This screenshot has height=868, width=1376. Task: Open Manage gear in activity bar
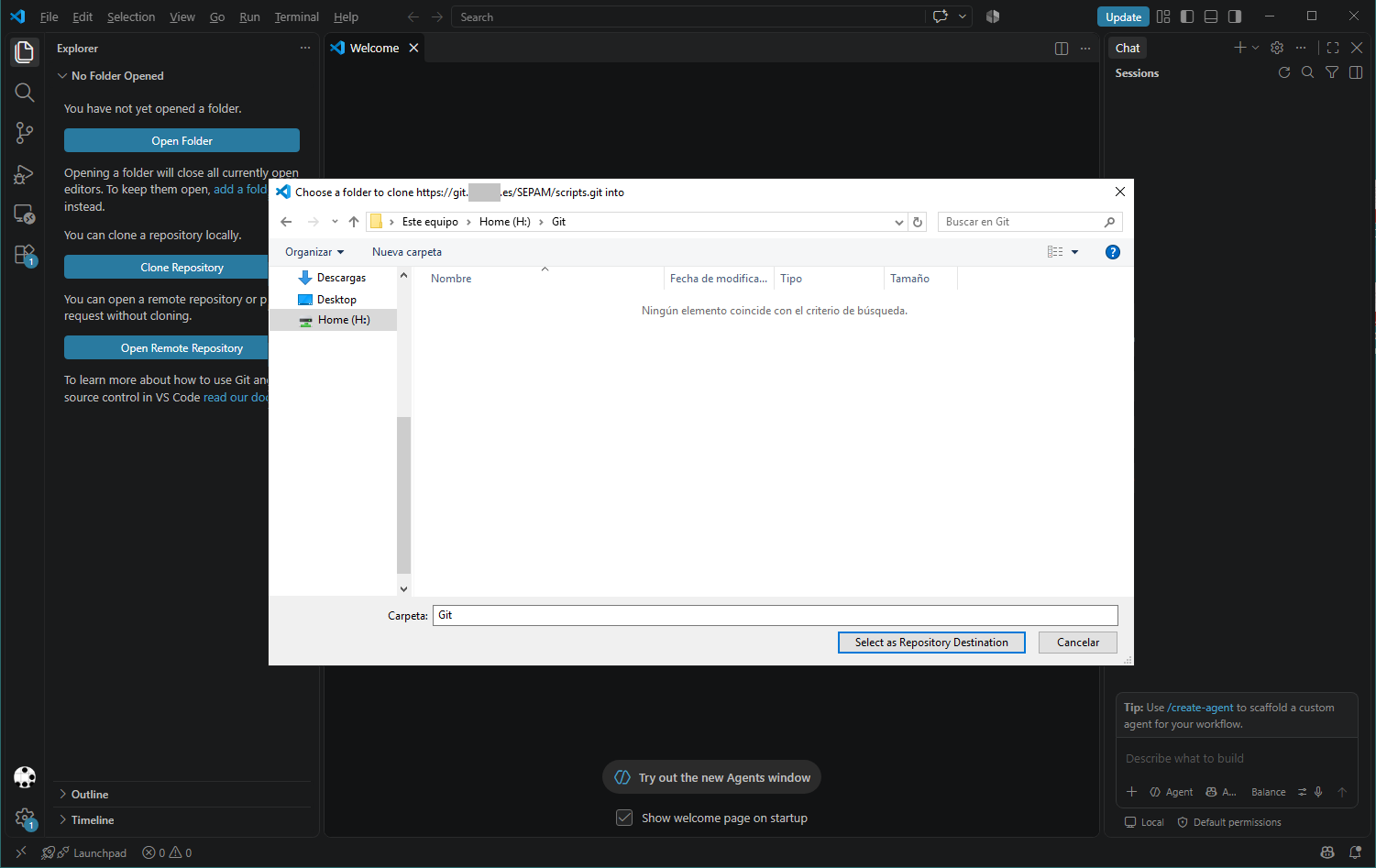[x=25, y=819]
